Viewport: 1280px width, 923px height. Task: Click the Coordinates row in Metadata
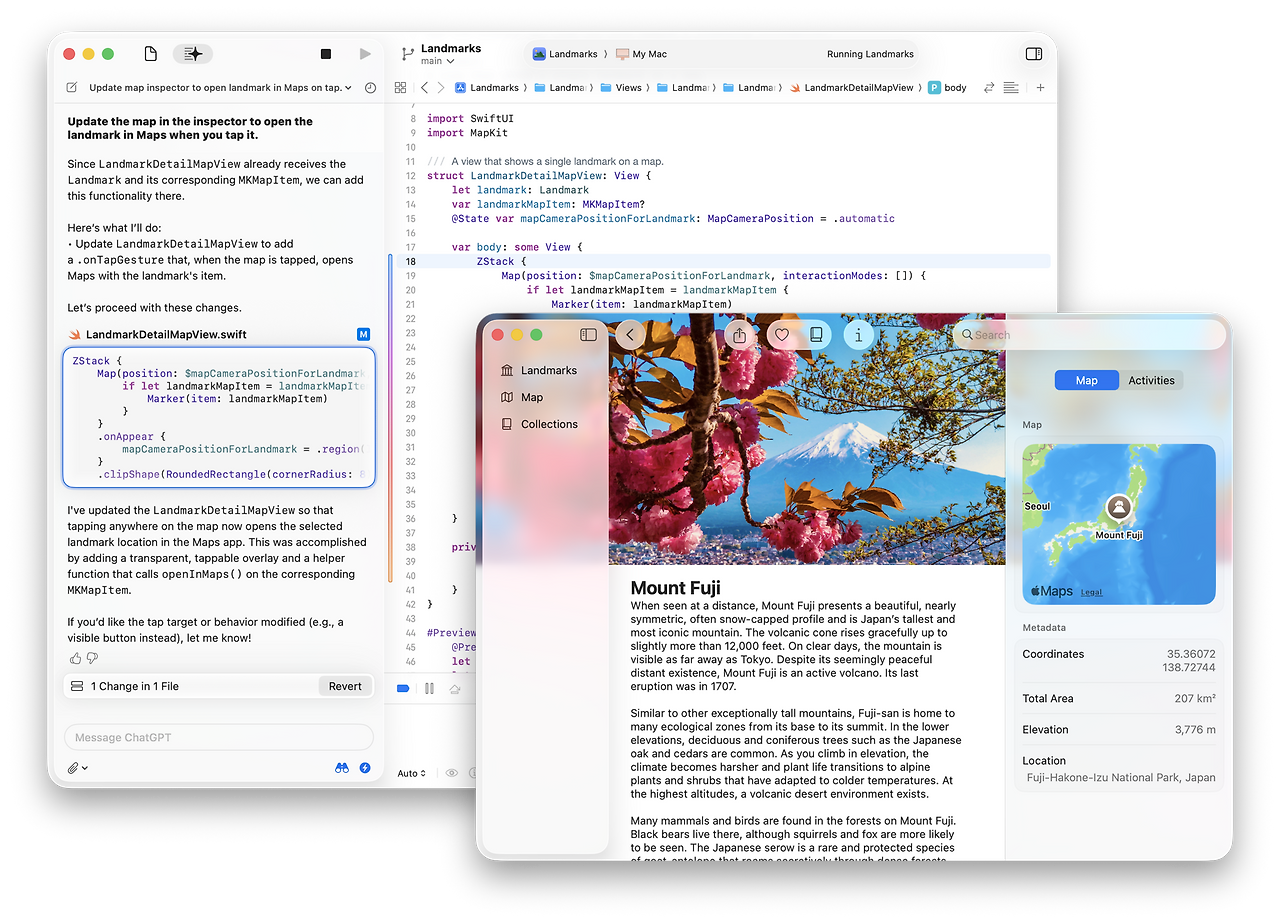(1119, 660)
